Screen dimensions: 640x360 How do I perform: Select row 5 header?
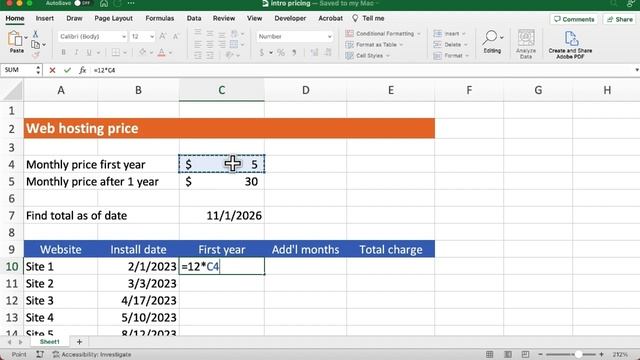pyautogui.click(x=11, y=182)
